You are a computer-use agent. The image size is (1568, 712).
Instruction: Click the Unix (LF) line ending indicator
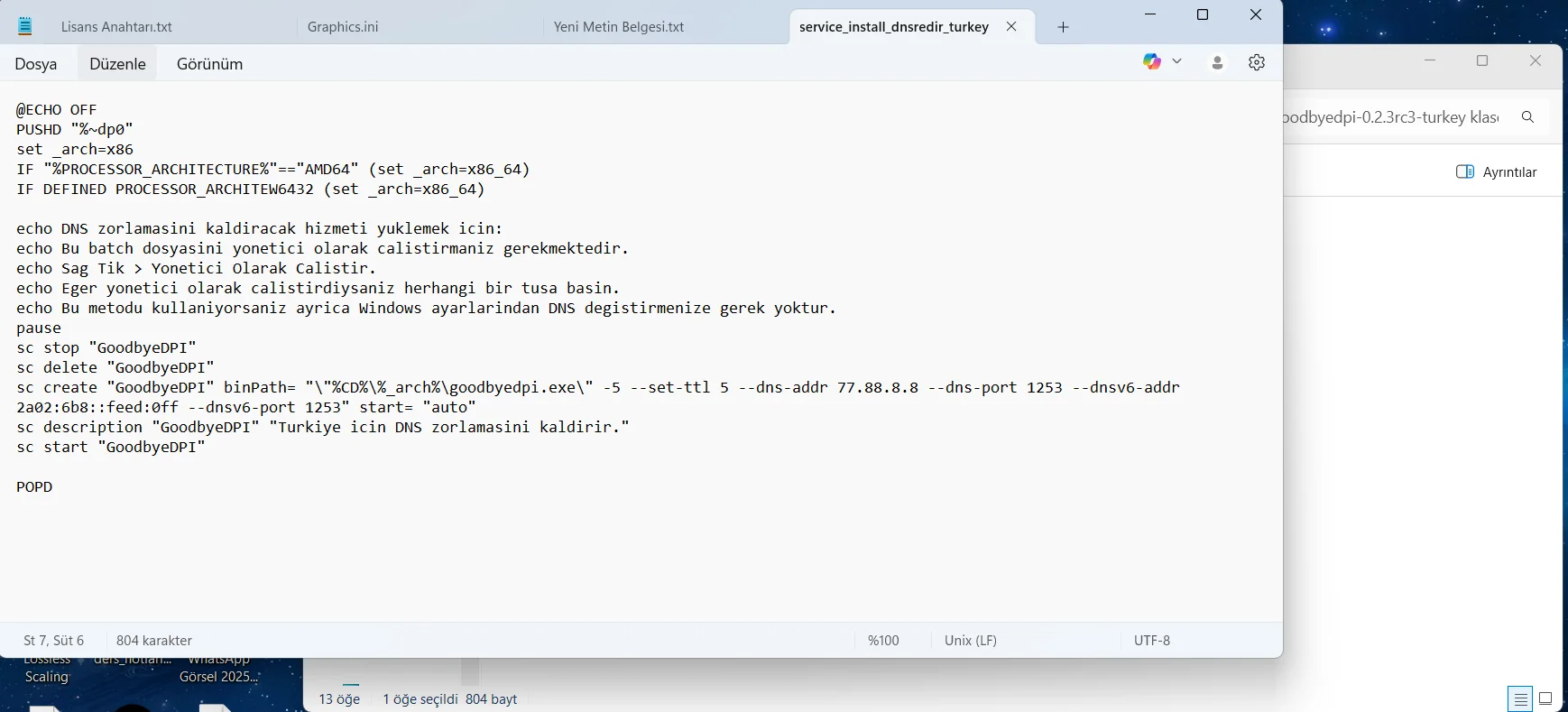(971, 641)
